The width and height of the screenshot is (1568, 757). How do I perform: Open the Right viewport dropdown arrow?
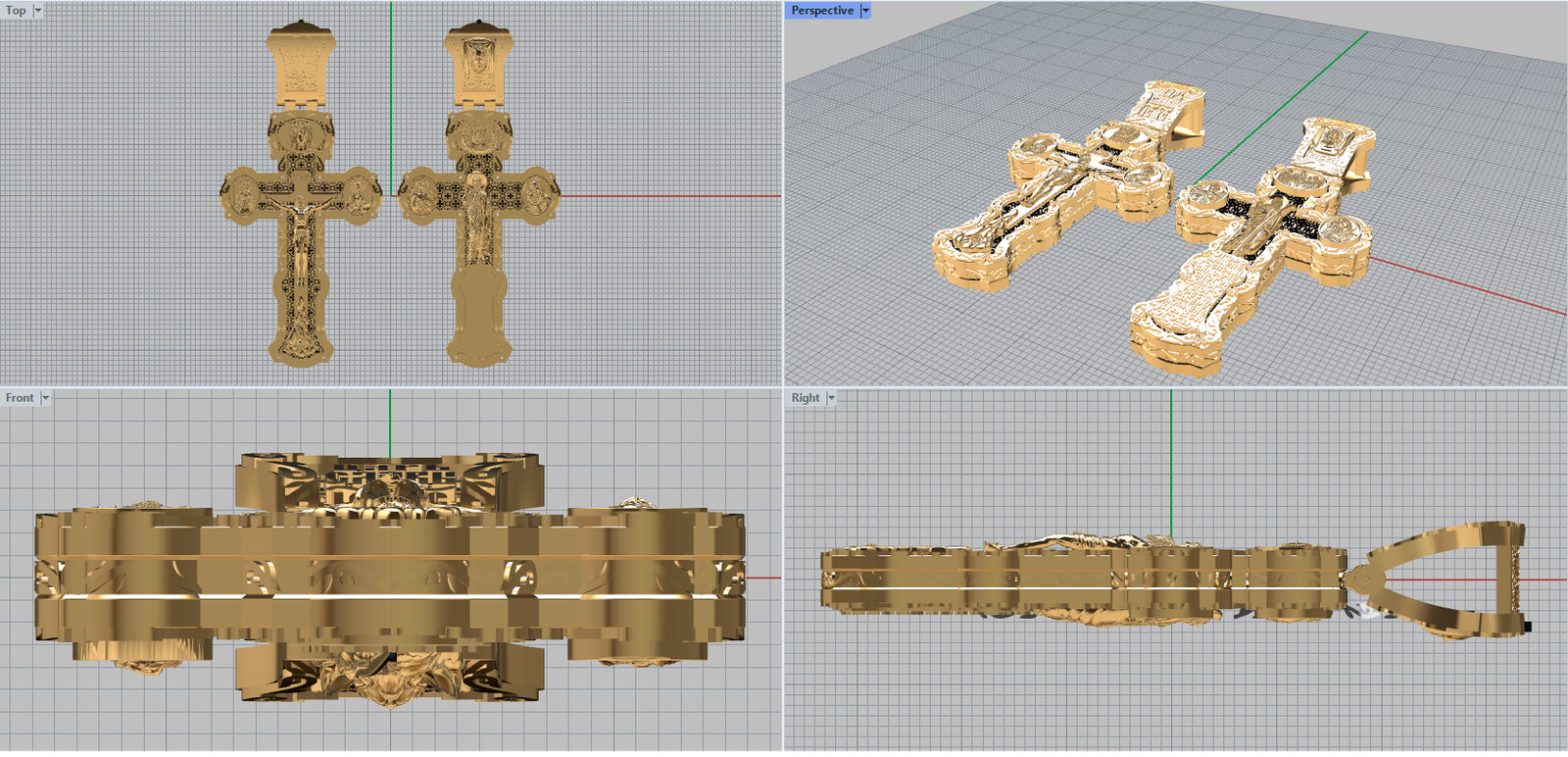pyautogui.click(x=831, y=398)
